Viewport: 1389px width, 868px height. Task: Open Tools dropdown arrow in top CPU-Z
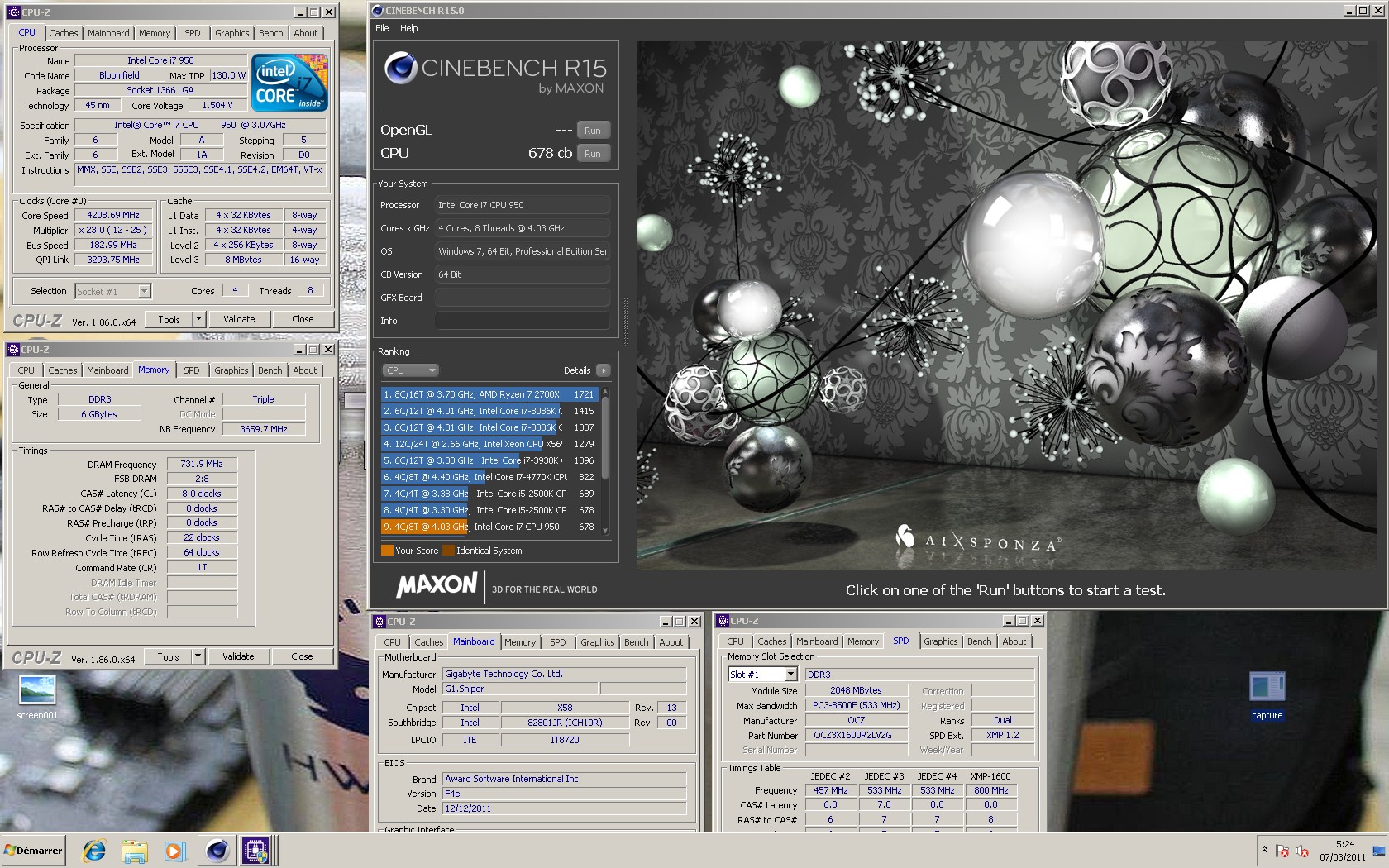(x=198, y=319)
